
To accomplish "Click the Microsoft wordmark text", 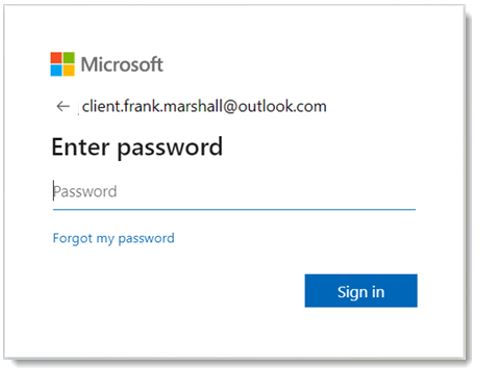I will coord(122,64).
